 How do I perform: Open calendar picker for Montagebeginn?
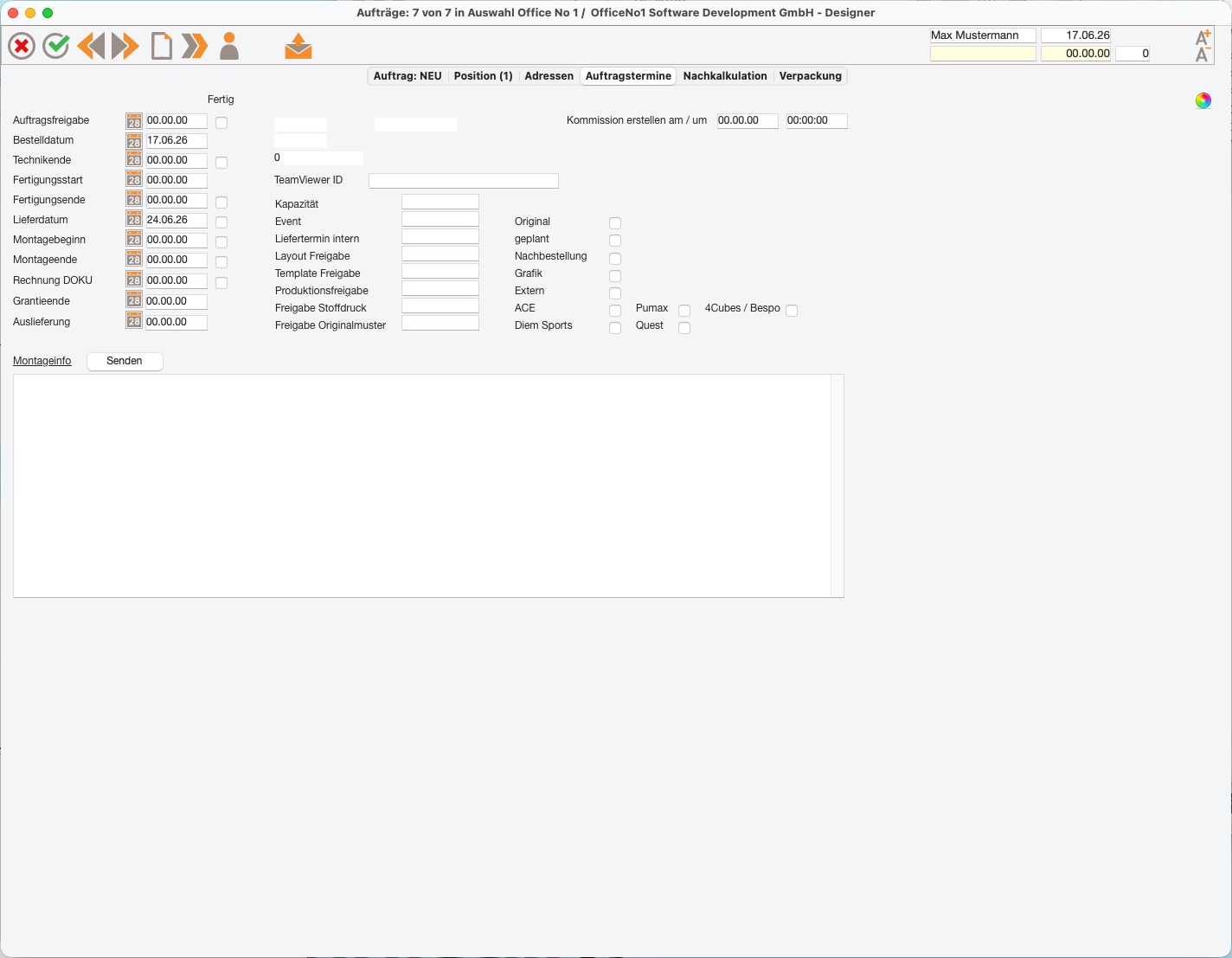tap(134, 240)
